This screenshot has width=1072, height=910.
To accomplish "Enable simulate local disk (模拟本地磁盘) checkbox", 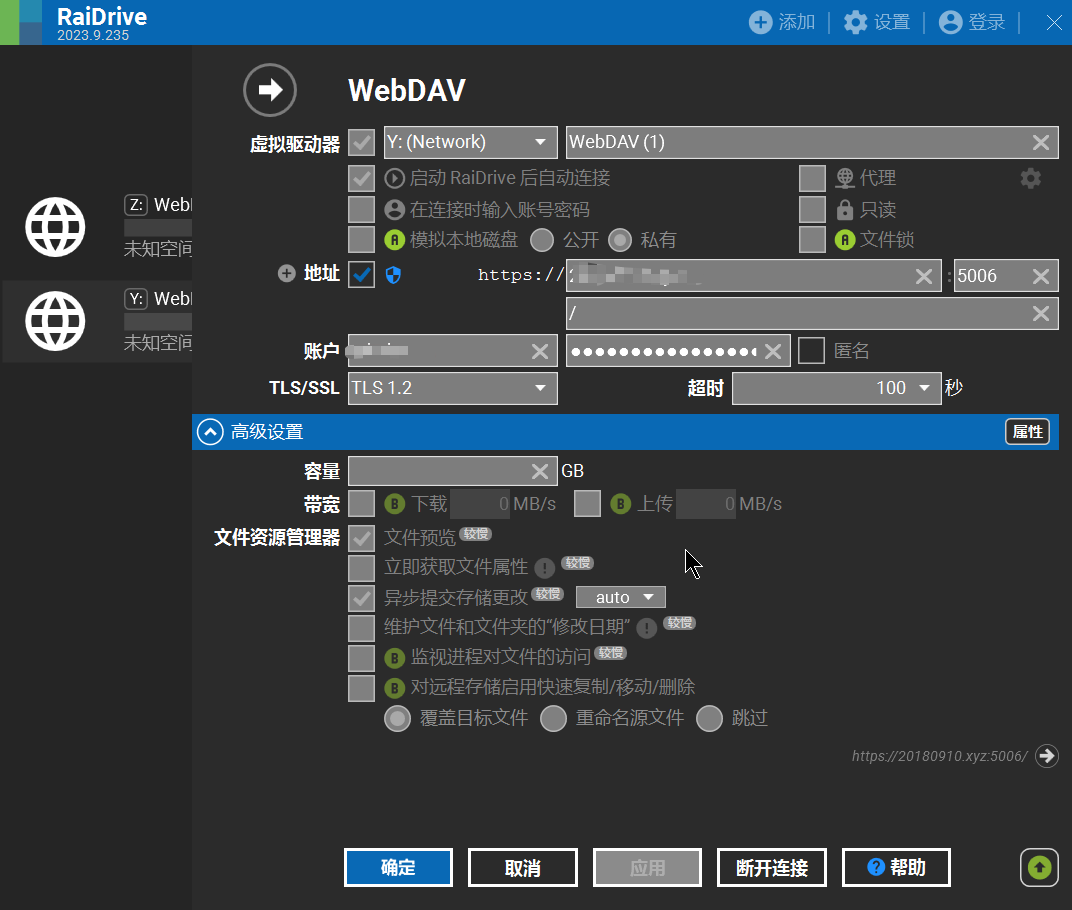I will tap(361, 239).
